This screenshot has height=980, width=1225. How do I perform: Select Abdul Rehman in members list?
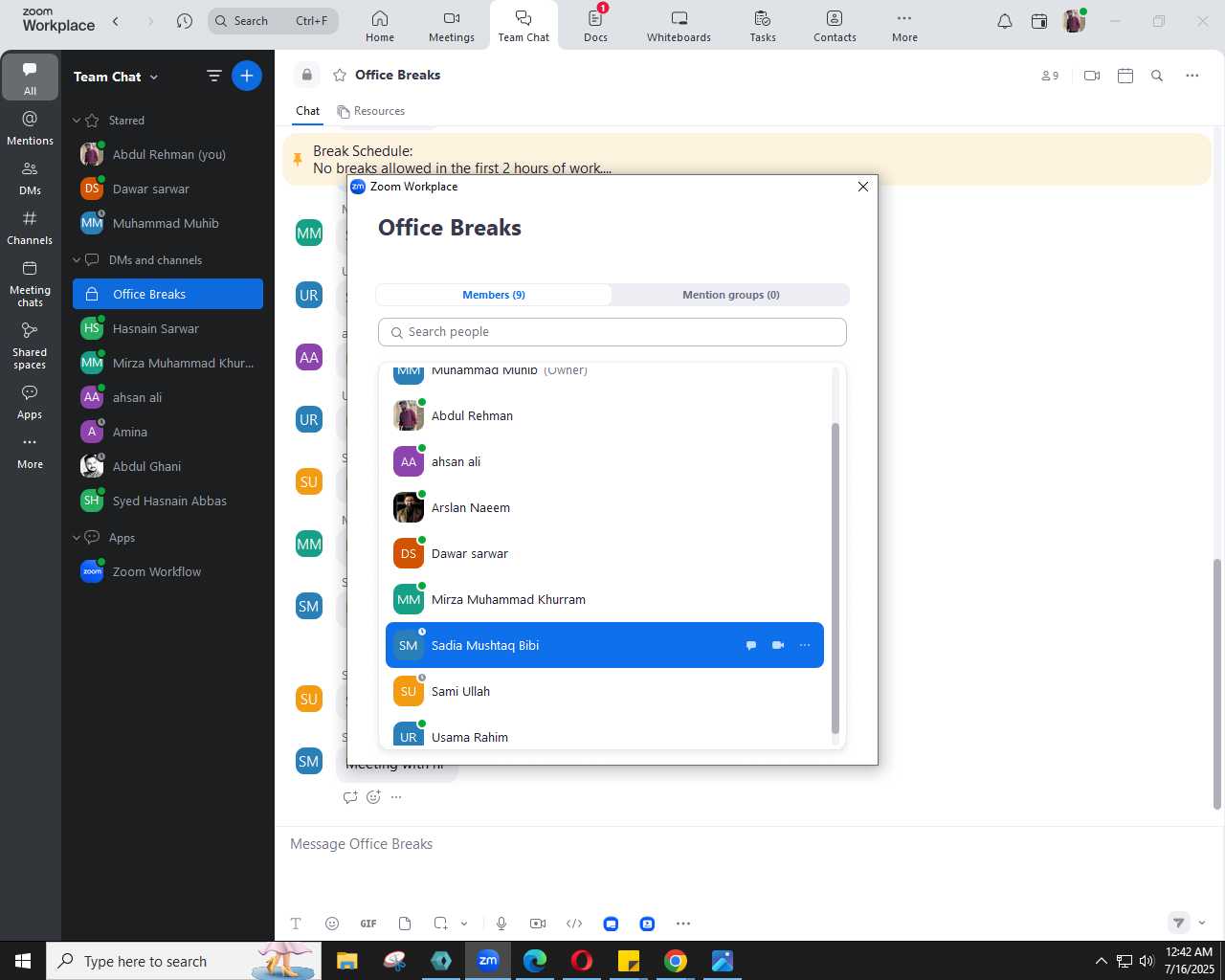pos(605,415)
